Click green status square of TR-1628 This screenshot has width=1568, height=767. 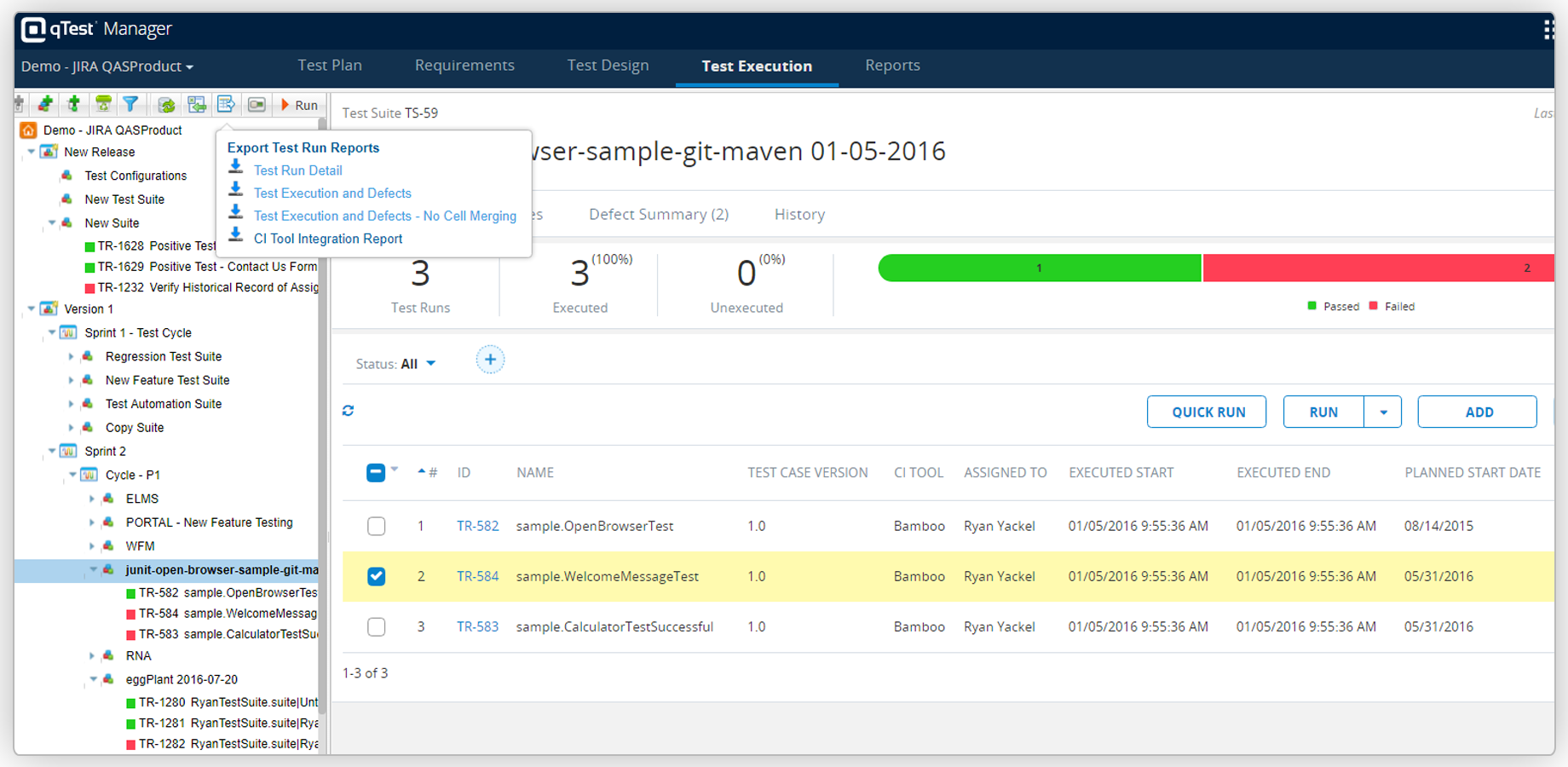coord(89,246)
